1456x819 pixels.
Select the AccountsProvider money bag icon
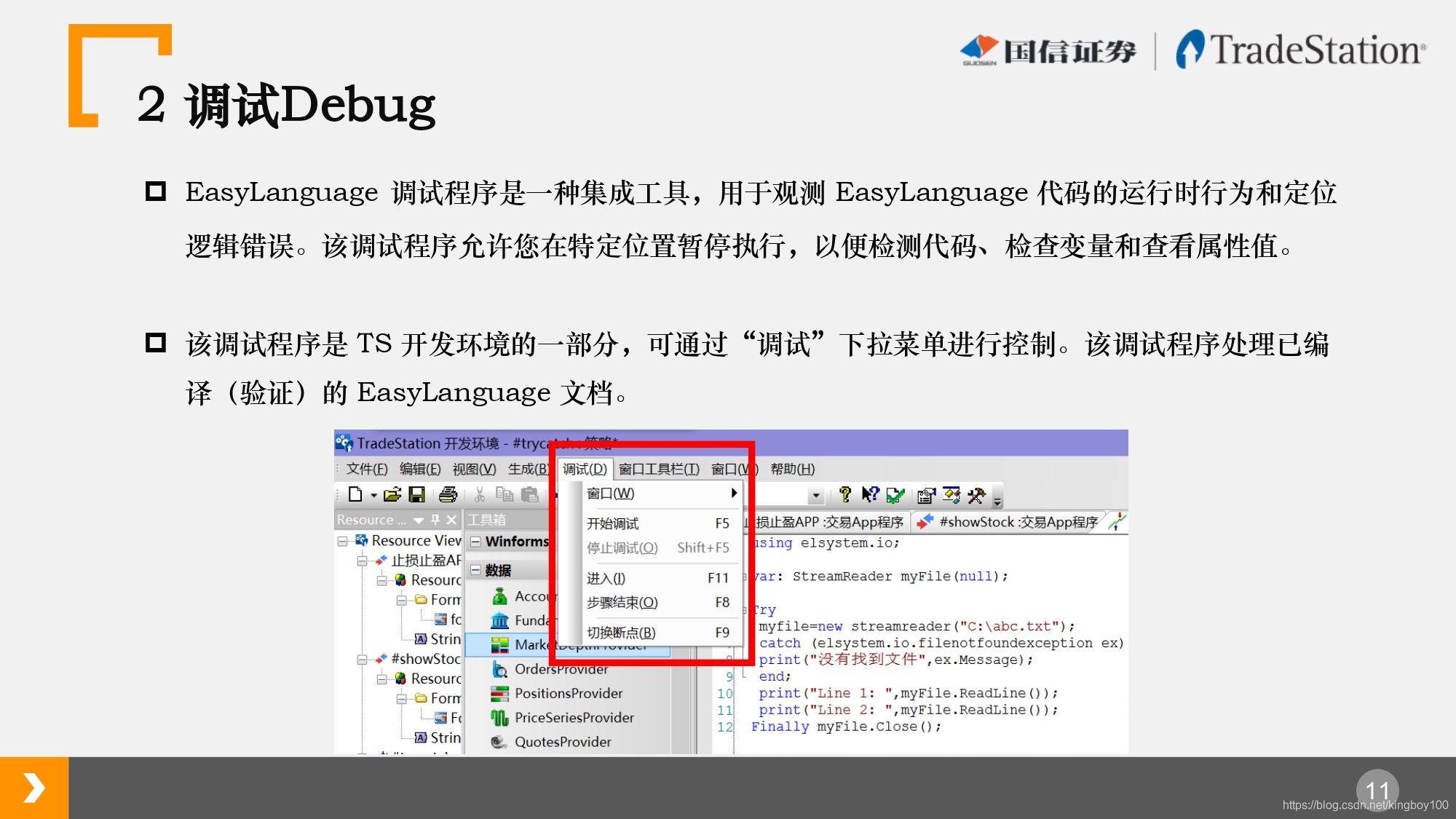tap(499, 597)
